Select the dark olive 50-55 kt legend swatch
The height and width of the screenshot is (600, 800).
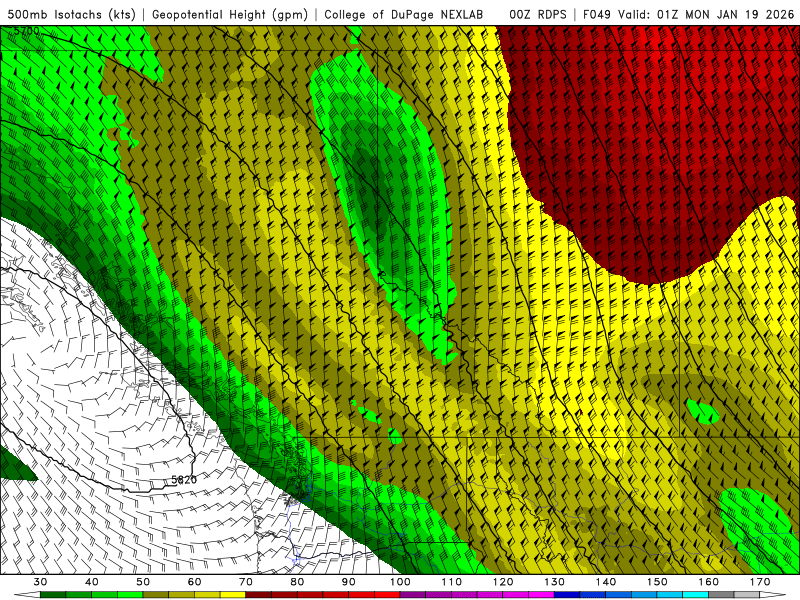(156, 596)
